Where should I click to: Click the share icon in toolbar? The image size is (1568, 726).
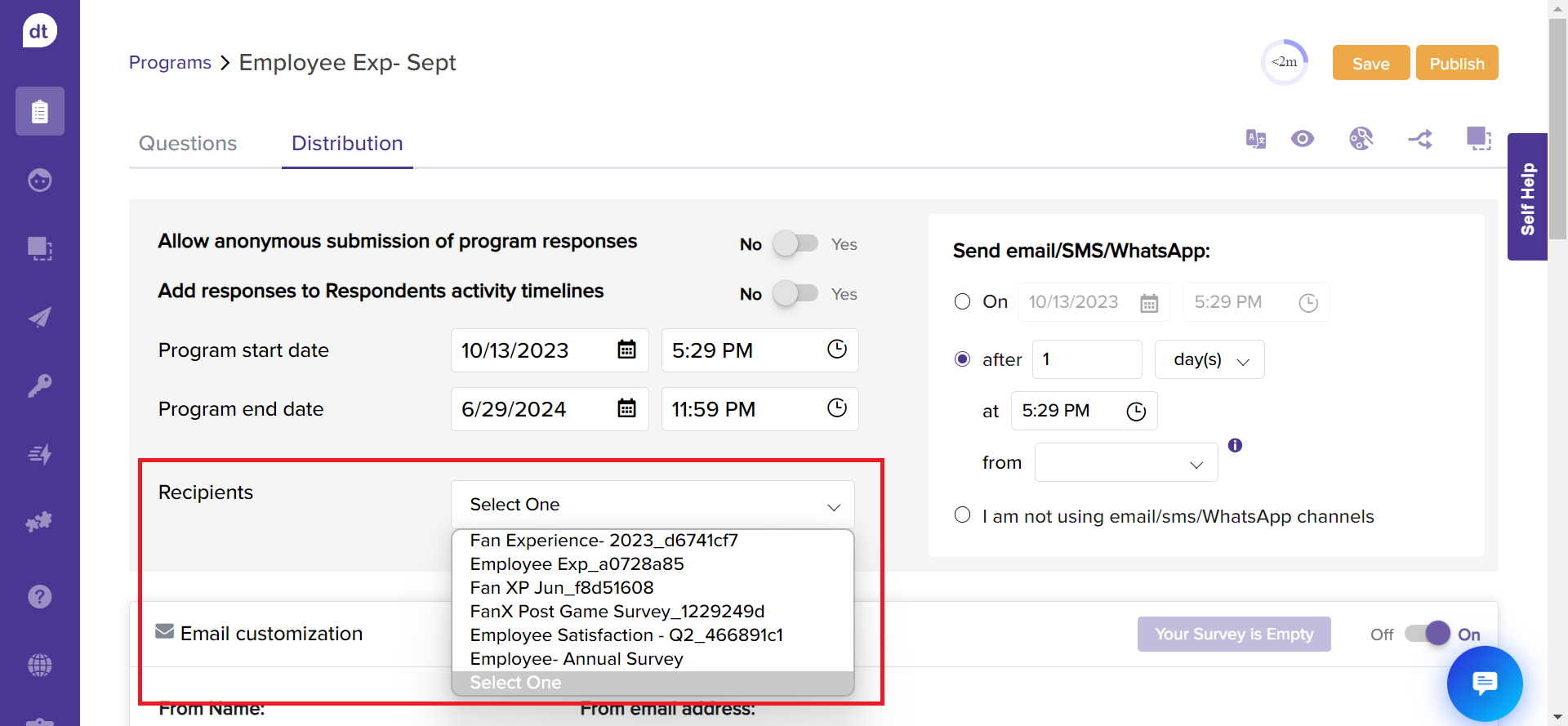tap(1420, 140)
